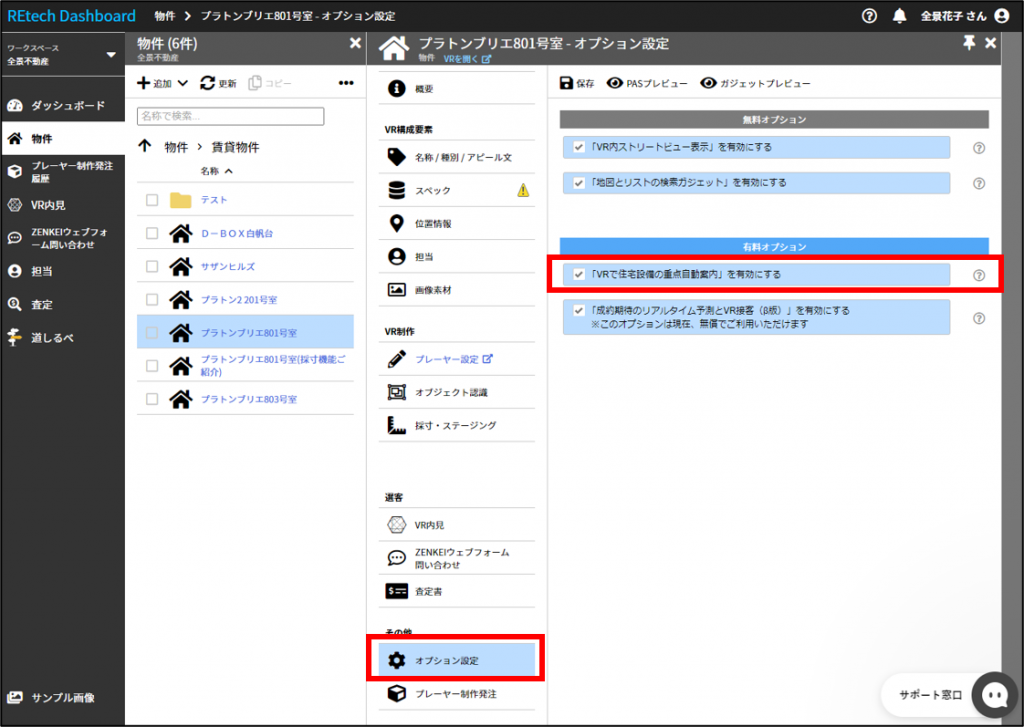Click the コピー copy button
The image size is (1024, 727).
270,83
